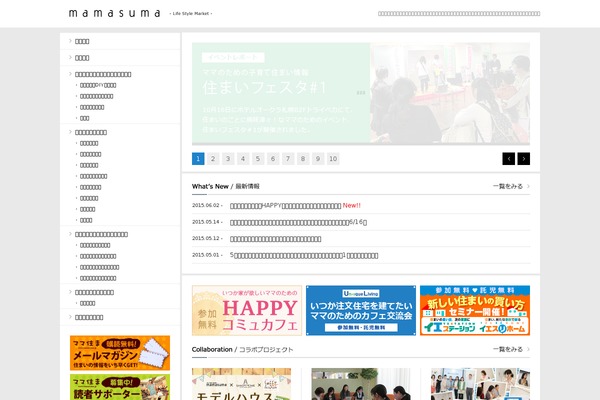Jump to carousel slide 6
The image size is (600, 400).
pos(273,158)
